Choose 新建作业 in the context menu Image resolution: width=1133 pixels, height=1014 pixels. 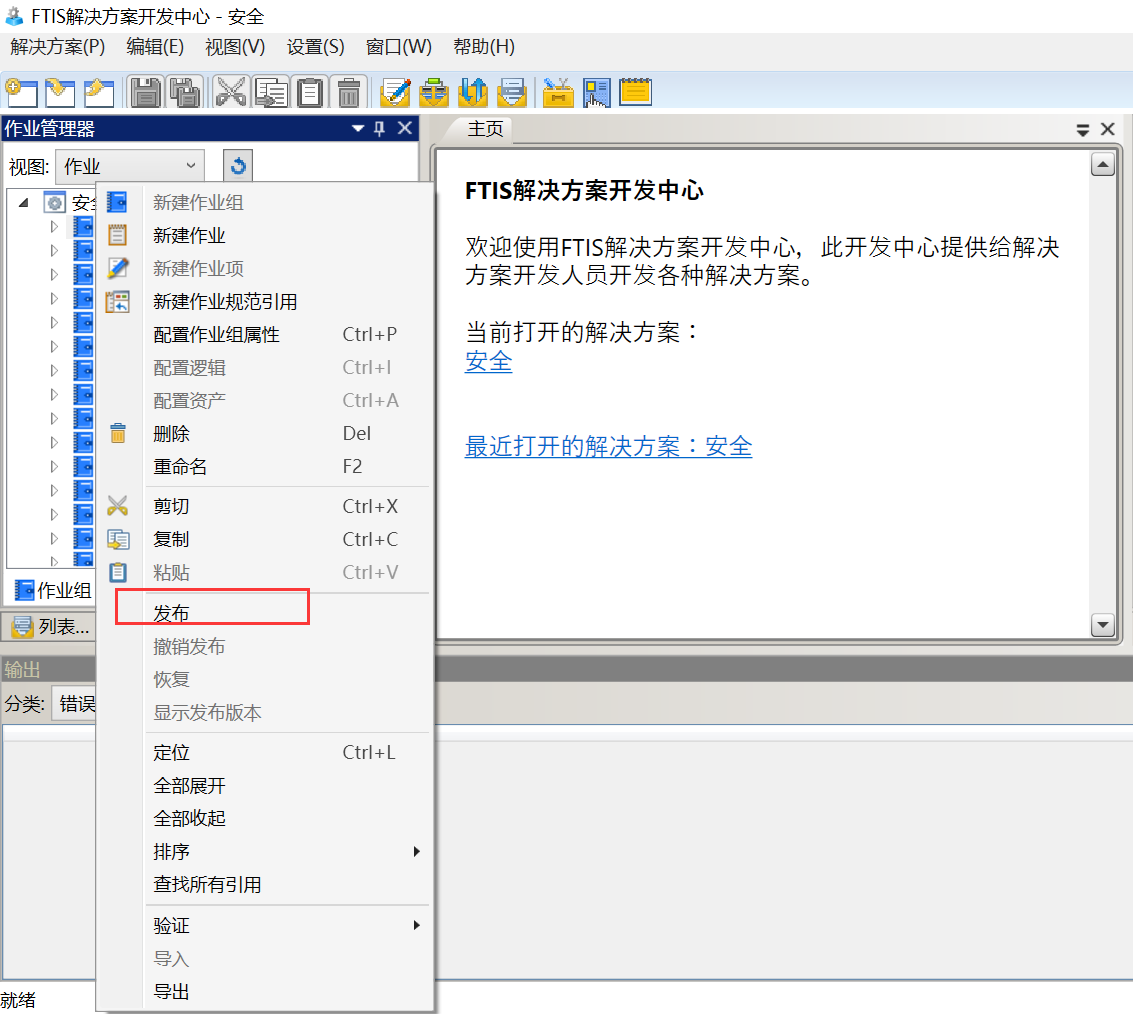tap(189, 236)
